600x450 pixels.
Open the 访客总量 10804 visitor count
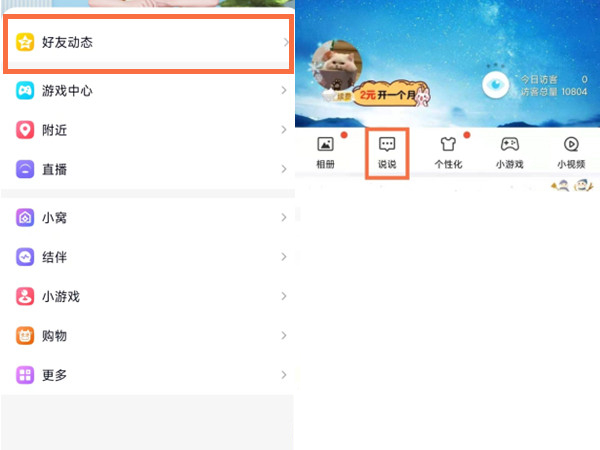click(x=554, y=92)
